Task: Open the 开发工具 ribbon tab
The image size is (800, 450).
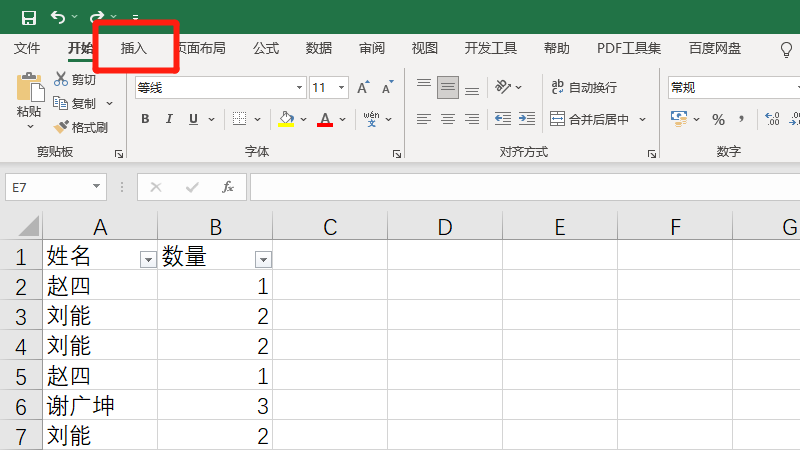Action: click(x=491, y=48)
